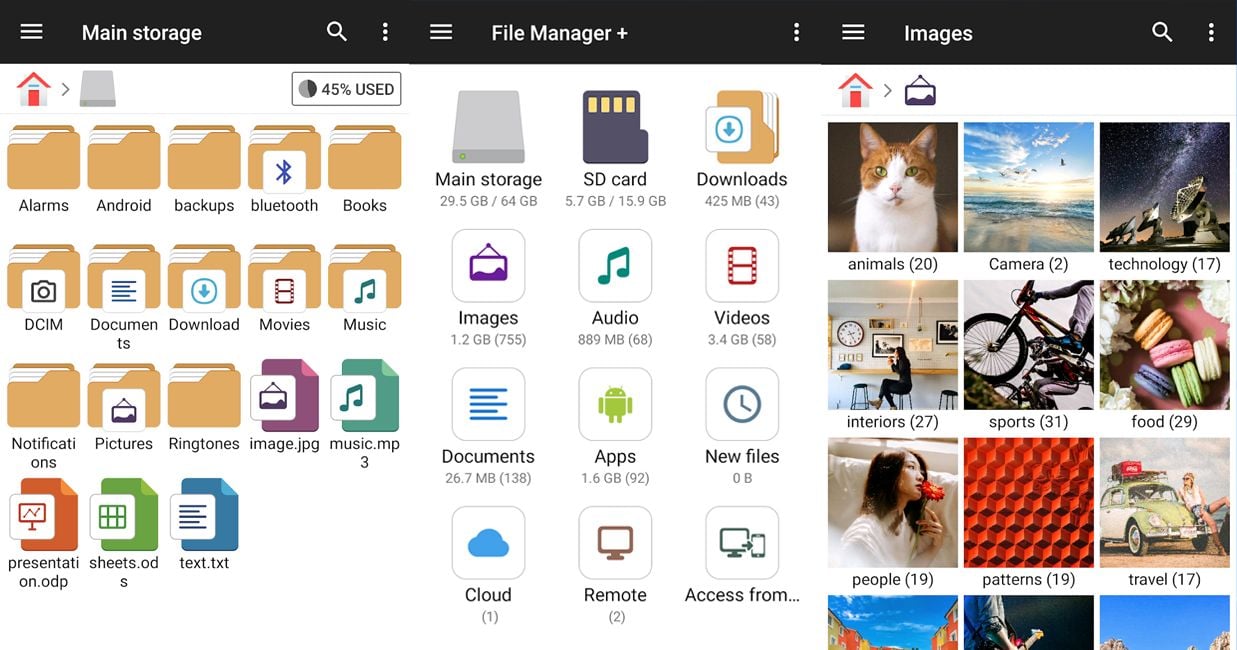The image size is (1237, 650).
Task: Open the presentation.odp file
Action: [x=44, y=534]
